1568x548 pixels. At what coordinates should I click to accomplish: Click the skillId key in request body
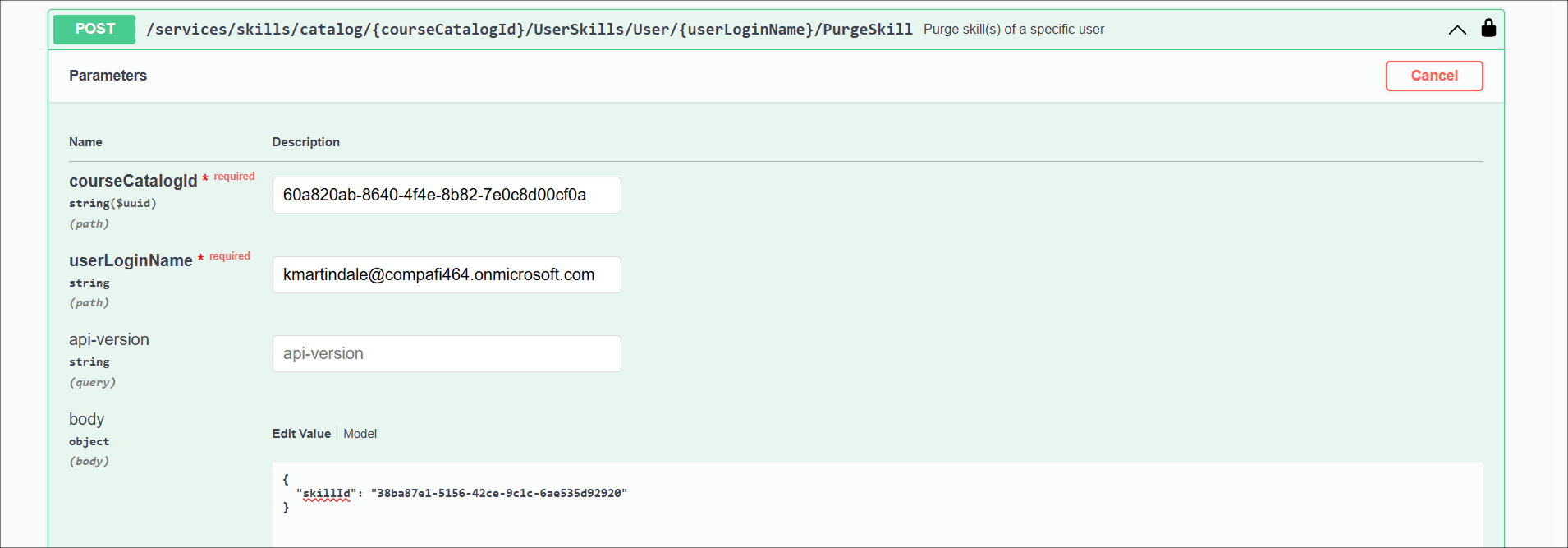pos(327,494)
